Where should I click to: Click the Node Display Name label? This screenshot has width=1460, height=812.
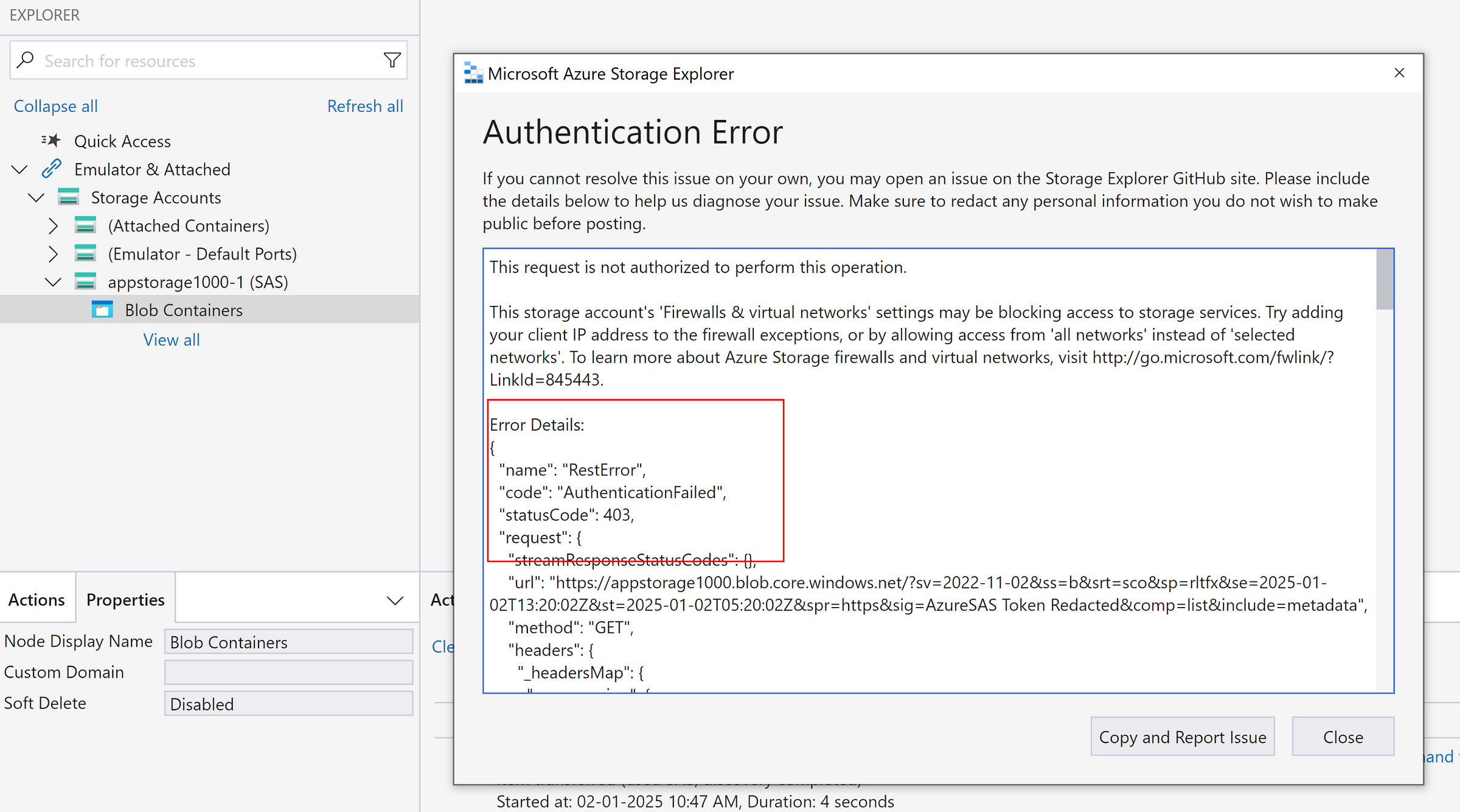point(78,641)
